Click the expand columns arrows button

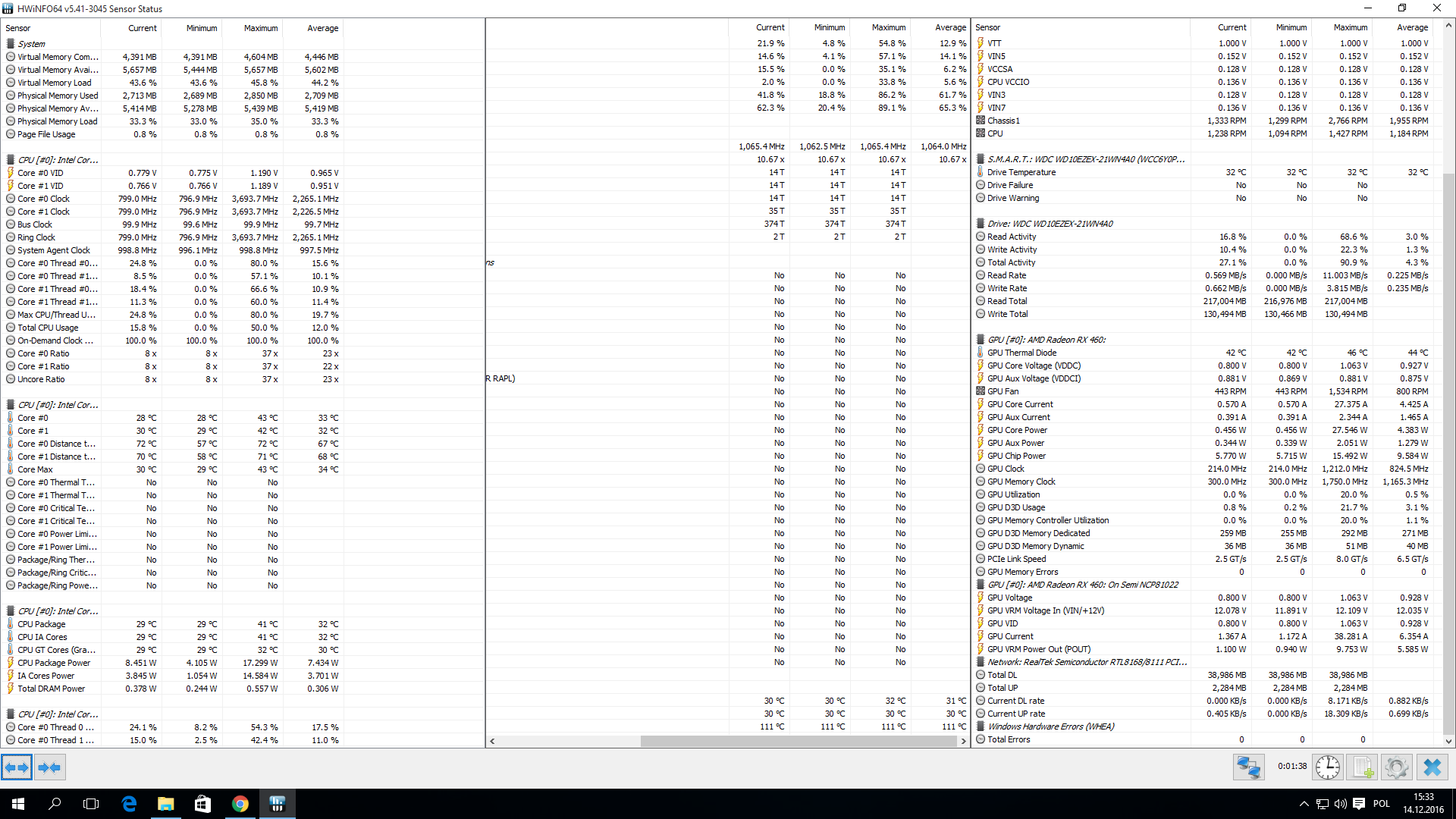pos(17,767)
